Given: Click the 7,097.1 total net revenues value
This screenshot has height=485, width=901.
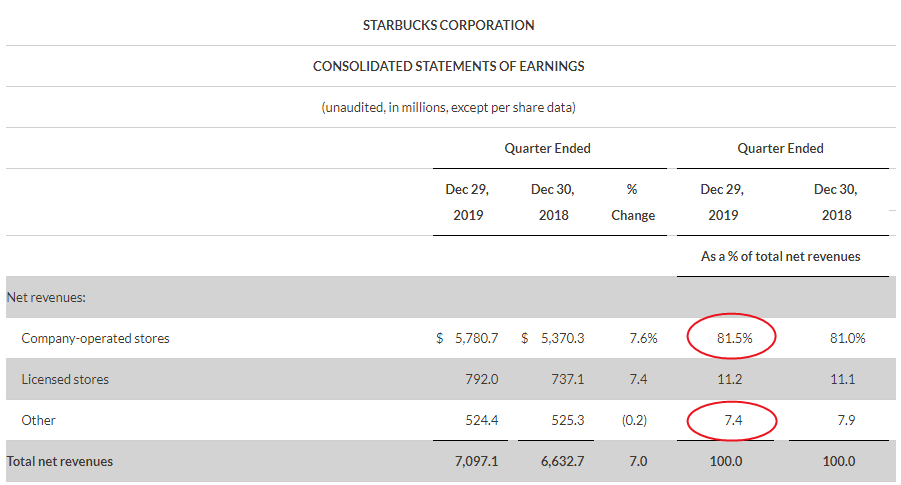Looking at the screenshot, I should (477, 461).
